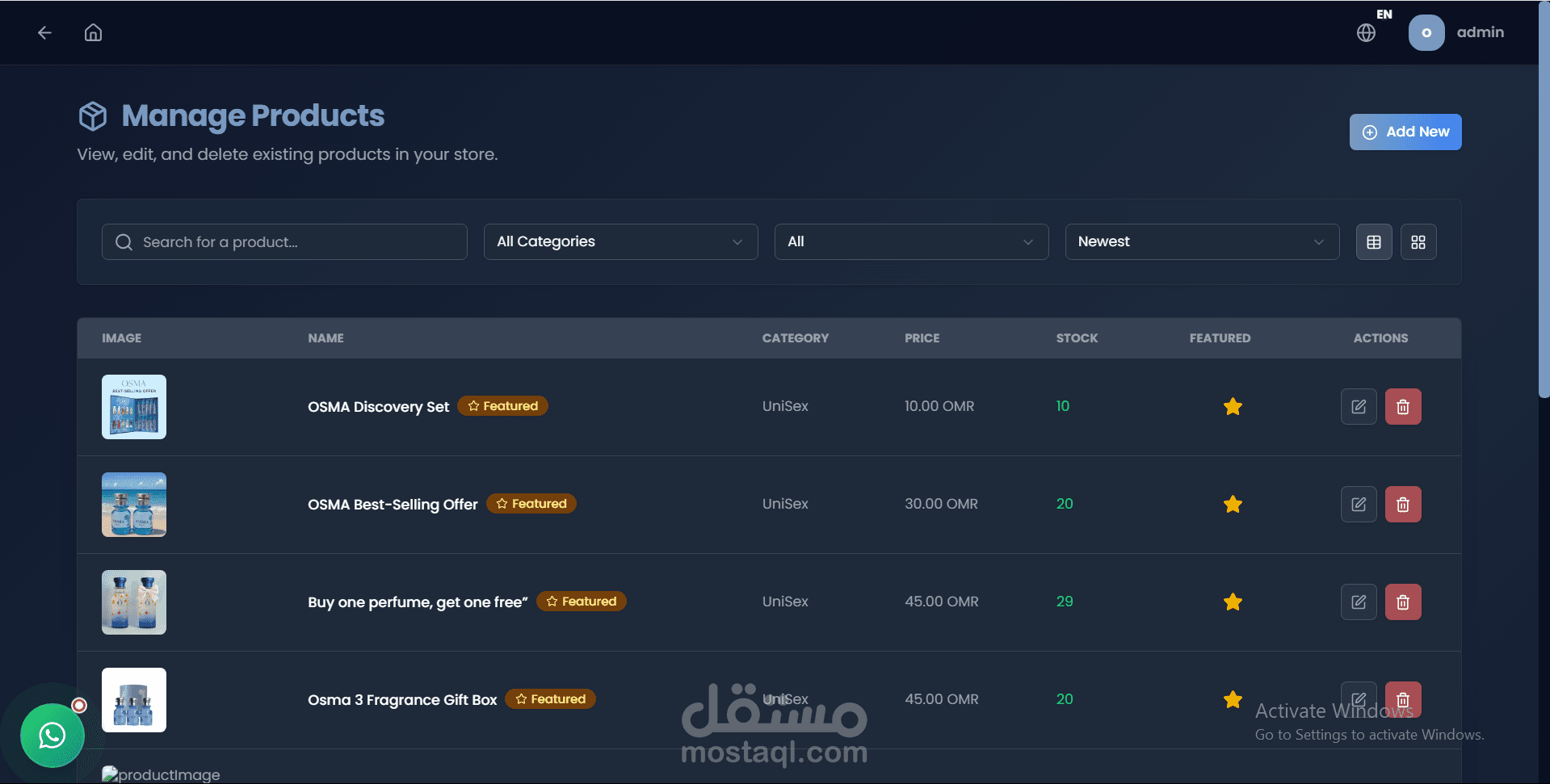Toggle featured star for OSMA Best-Selling Offer
Viewport: 1550px width, 784px height.
pyautogui.click(x=1233, y=504)
